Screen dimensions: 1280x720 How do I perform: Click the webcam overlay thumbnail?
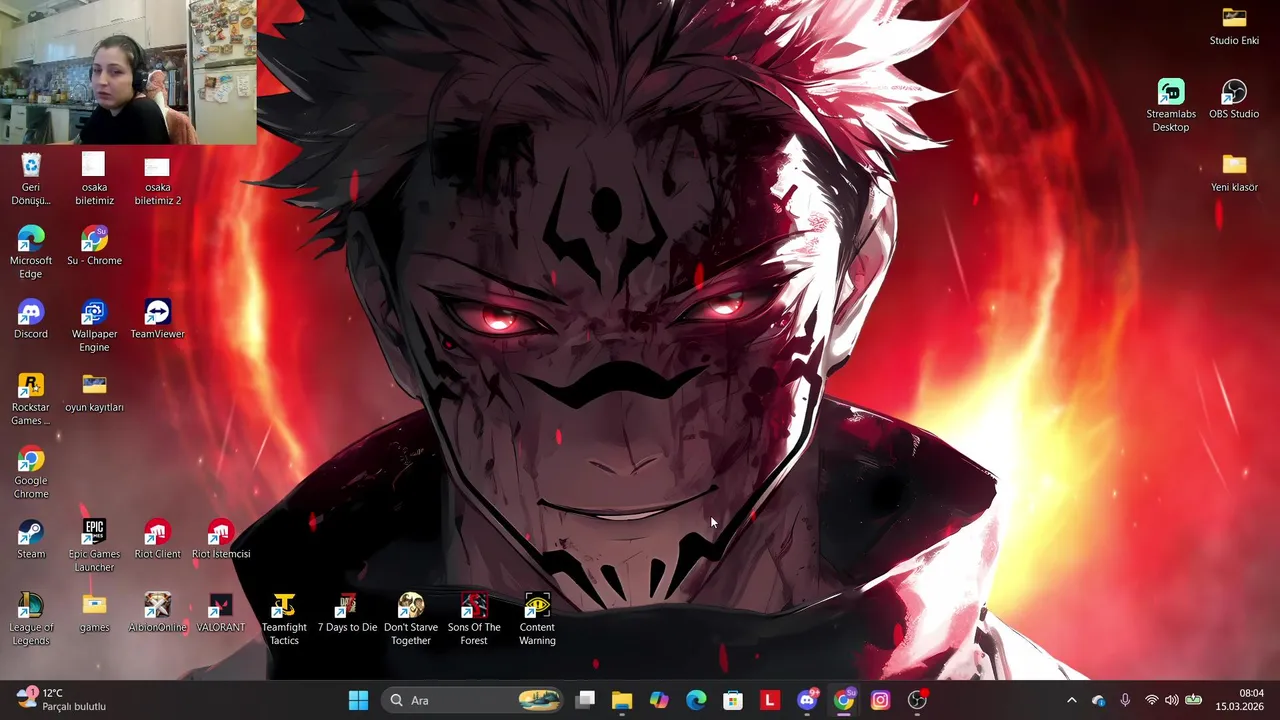pyautogui.click(x=128, y=72)
